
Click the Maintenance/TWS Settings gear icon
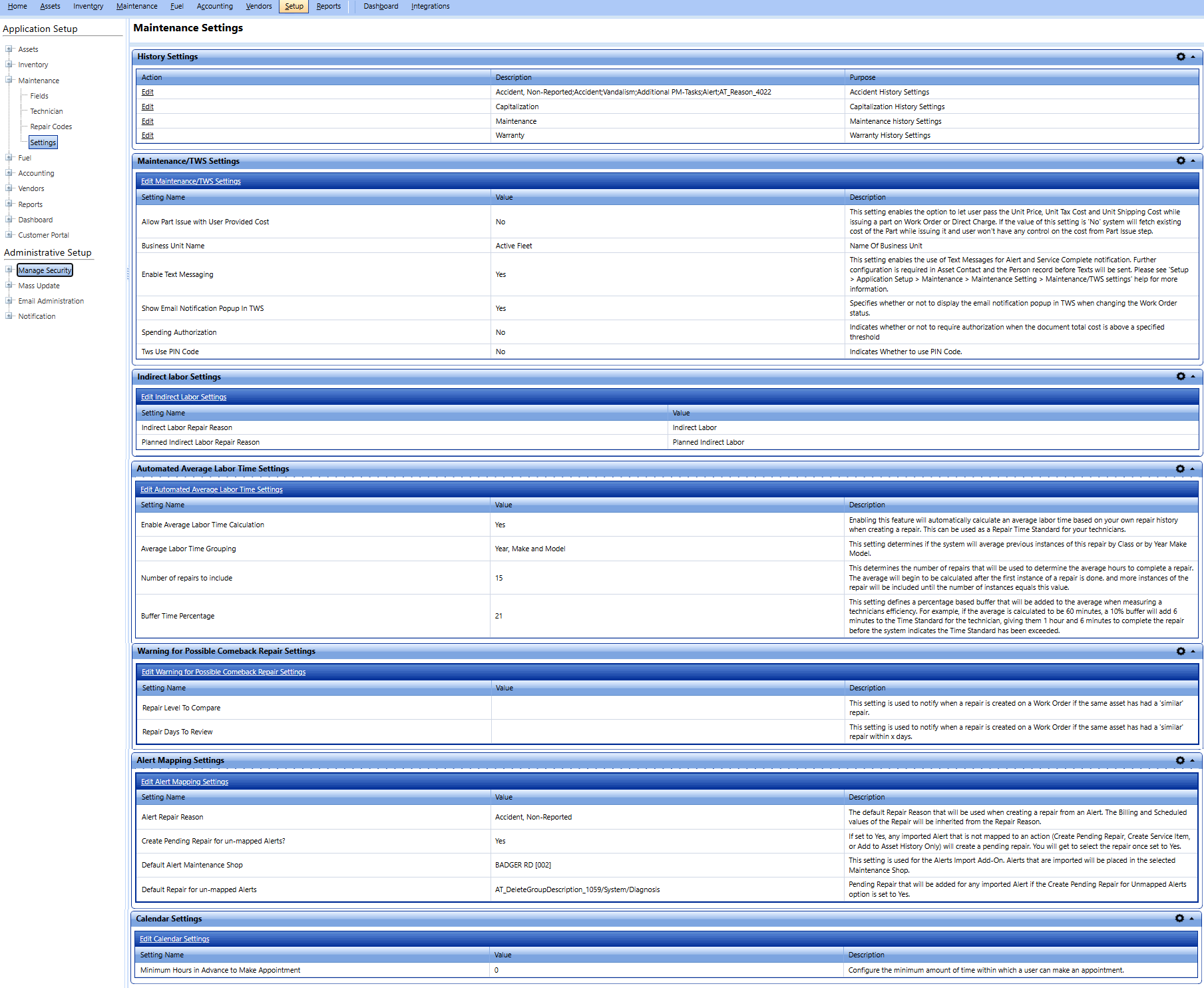pyautogui.click(x=1181, y=160)
